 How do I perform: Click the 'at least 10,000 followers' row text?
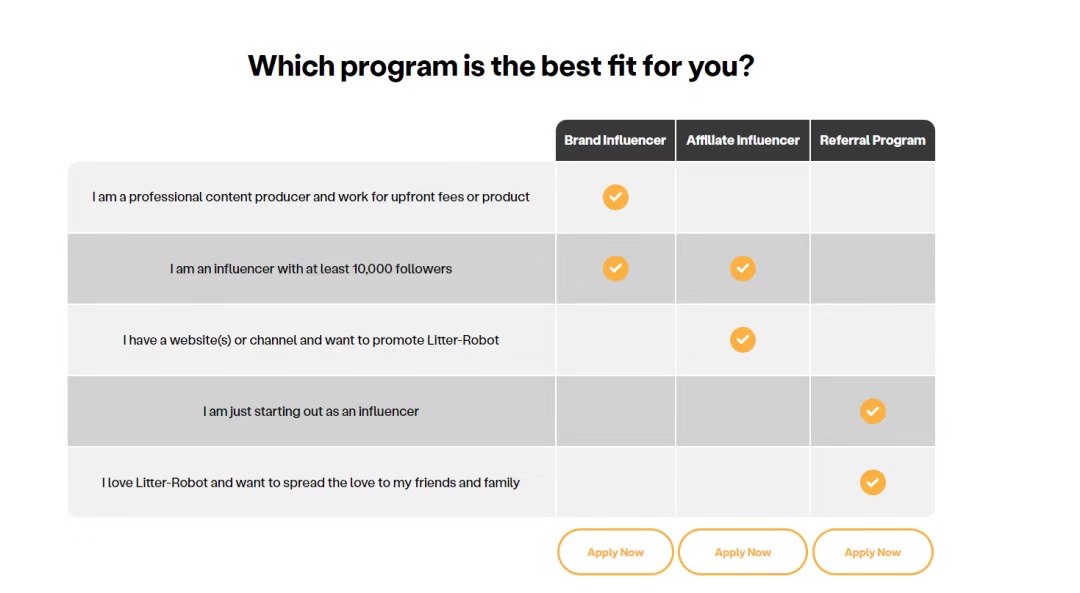[x=311, y=269]
